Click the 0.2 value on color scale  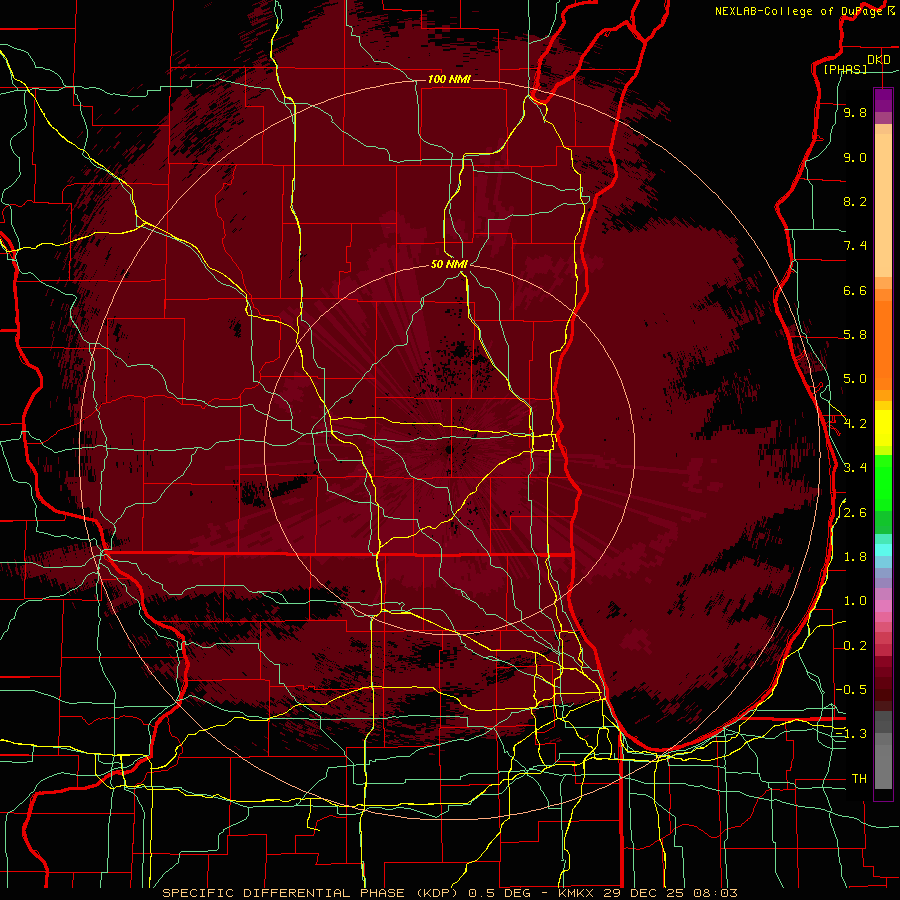pyautogui.click(x=855, y=646)
